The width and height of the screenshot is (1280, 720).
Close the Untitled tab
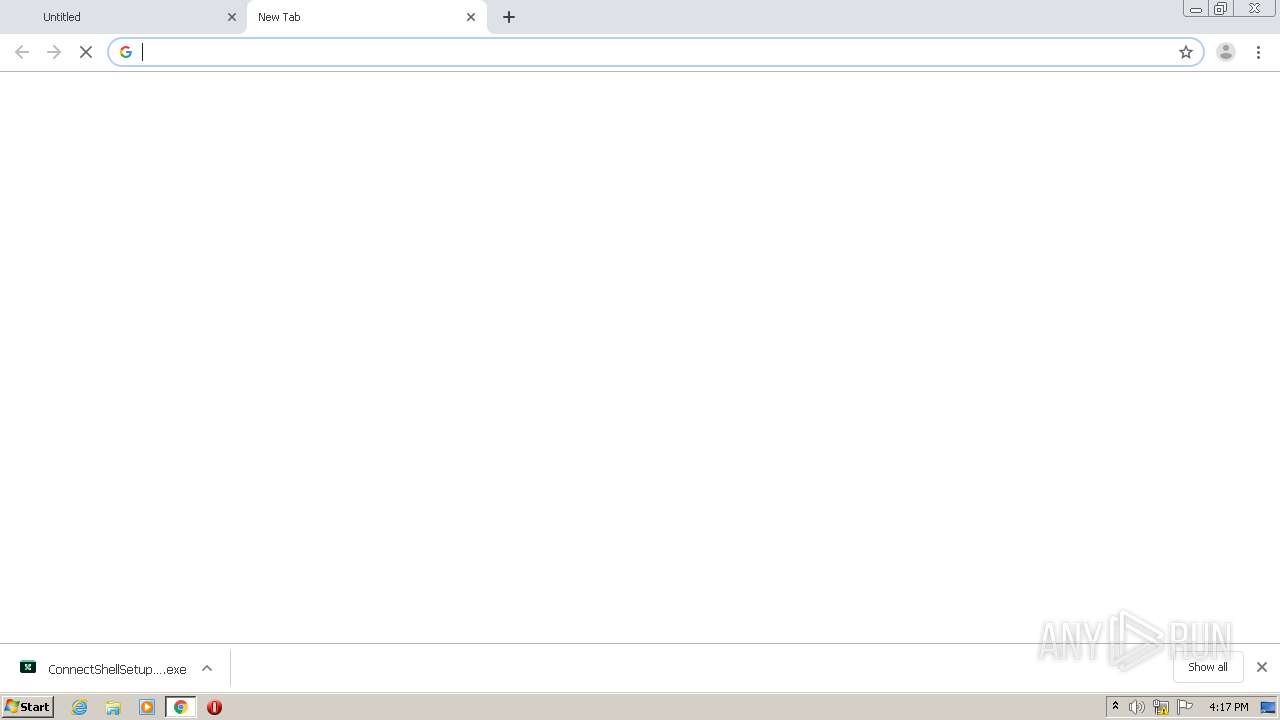tap(232, 17)
